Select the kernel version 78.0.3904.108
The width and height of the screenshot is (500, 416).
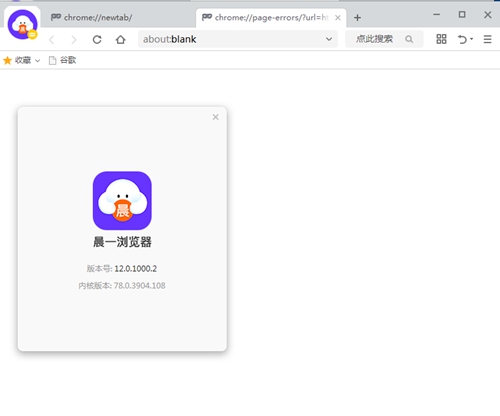pos(139,286)
